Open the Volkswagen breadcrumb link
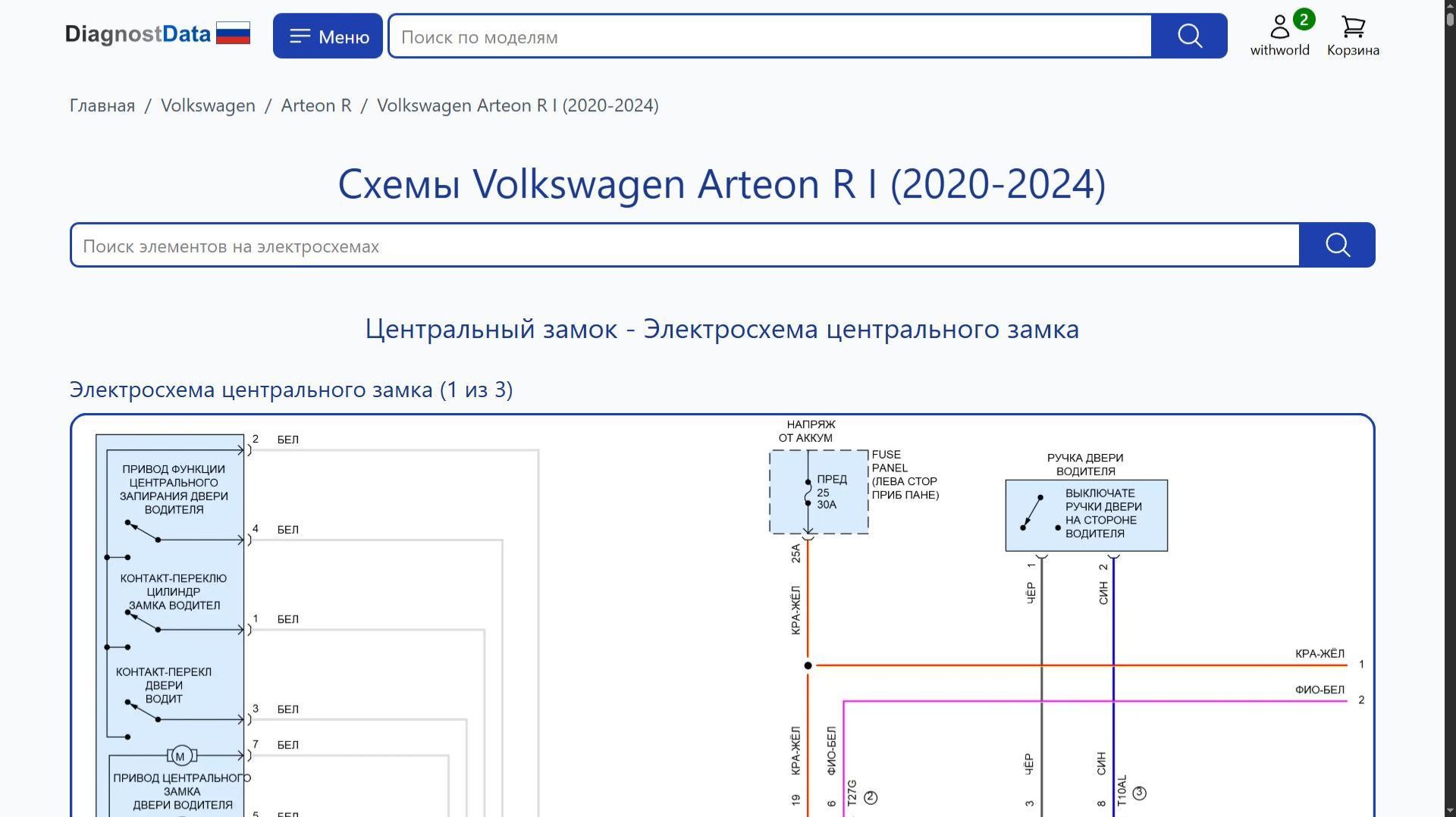This screenshot has height=817, width=1456. coord(208,105)
